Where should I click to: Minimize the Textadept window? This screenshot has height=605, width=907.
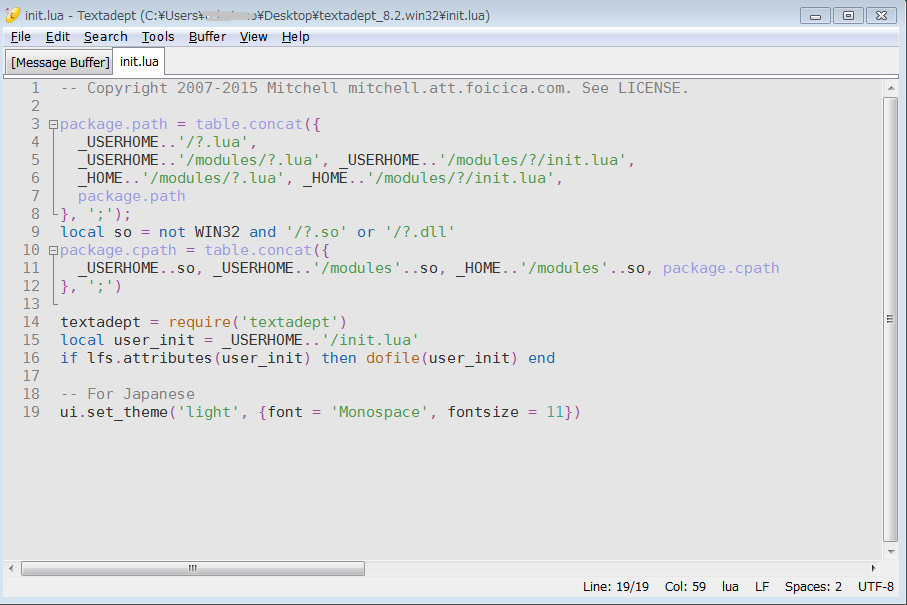(816, 16)
